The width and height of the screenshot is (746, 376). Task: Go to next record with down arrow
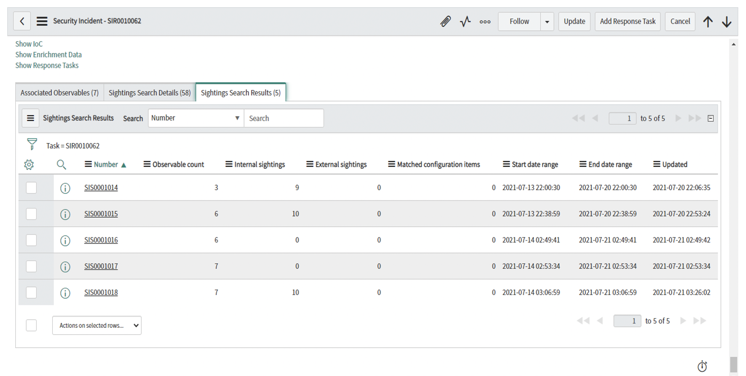(x=726, y=21)
